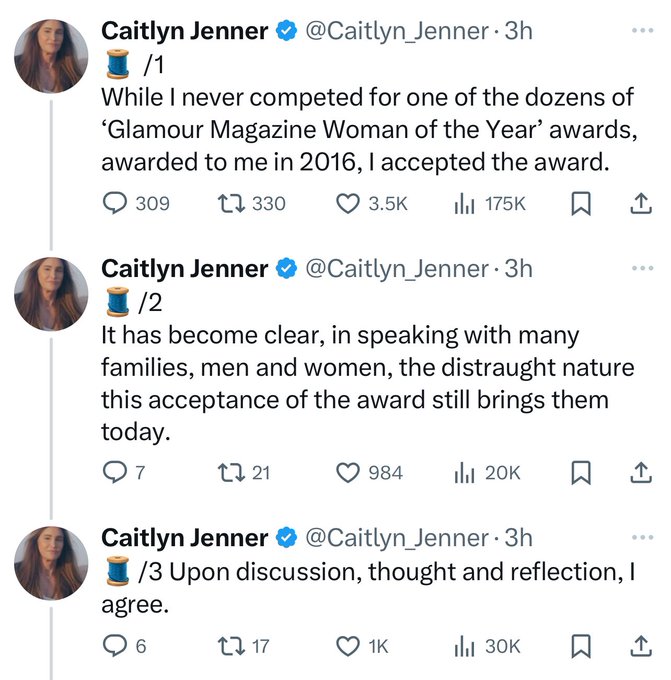View the 20K views count on second tweet

coord(489,473)
